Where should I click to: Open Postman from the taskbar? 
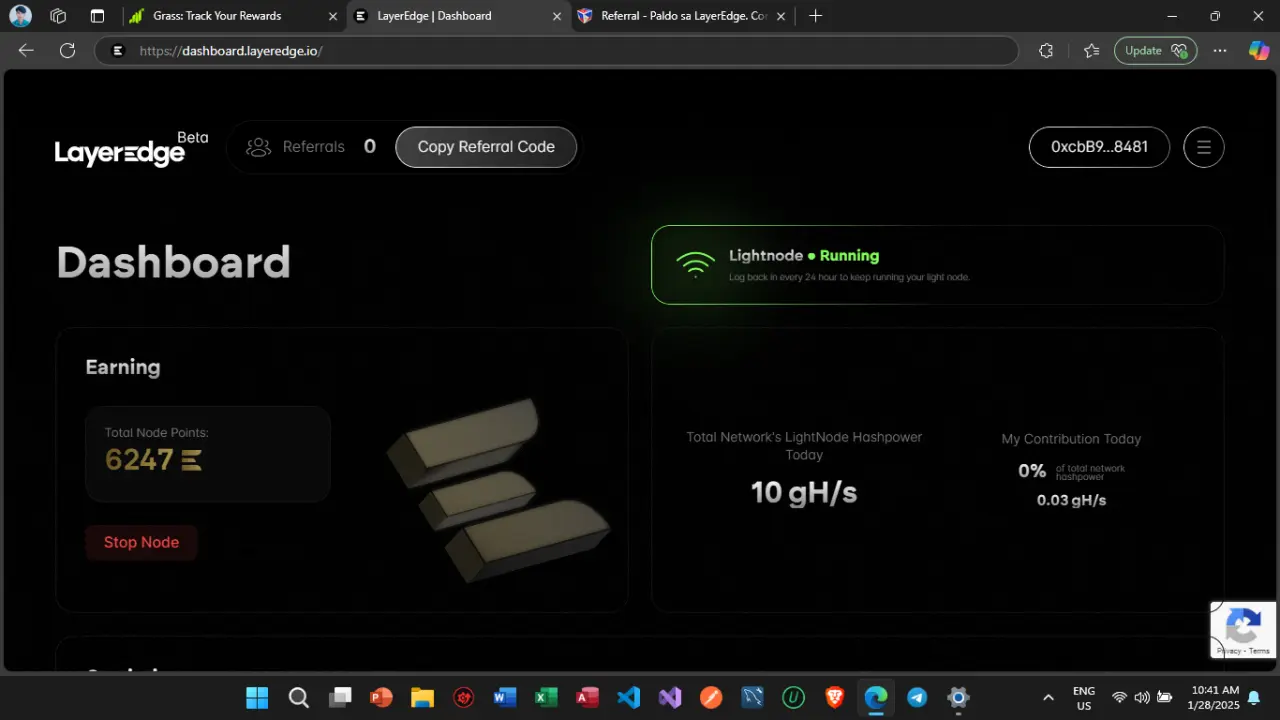pos(711,697)
